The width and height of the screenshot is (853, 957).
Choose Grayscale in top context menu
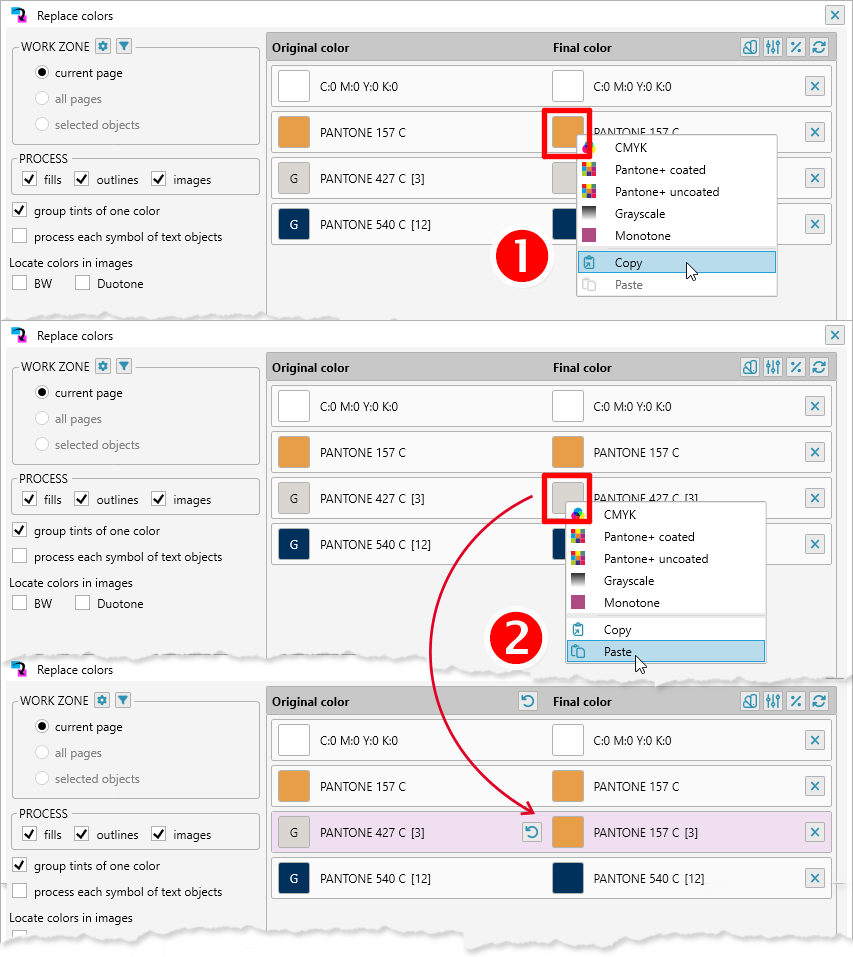(x=677, y=214)
